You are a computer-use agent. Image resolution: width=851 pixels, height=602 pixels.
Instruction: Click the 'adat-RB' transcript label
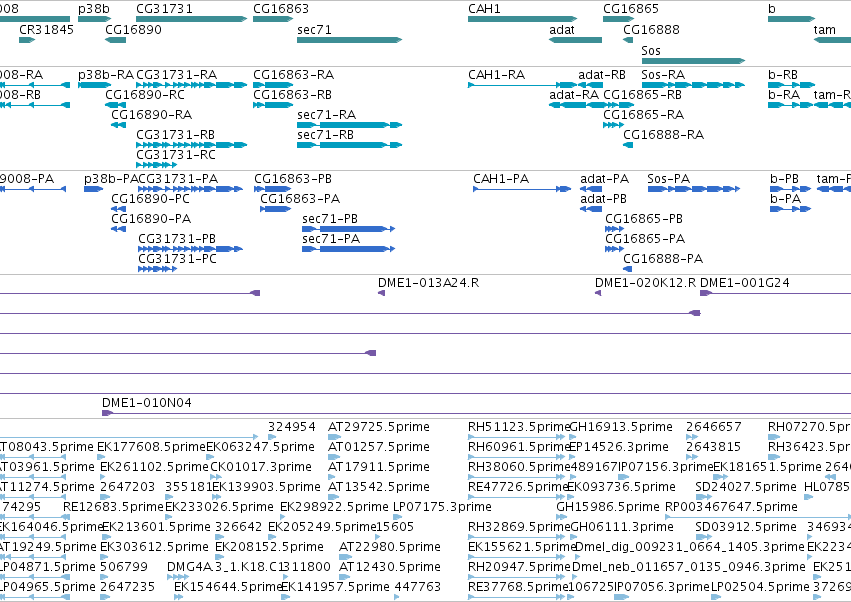point(602,75)
